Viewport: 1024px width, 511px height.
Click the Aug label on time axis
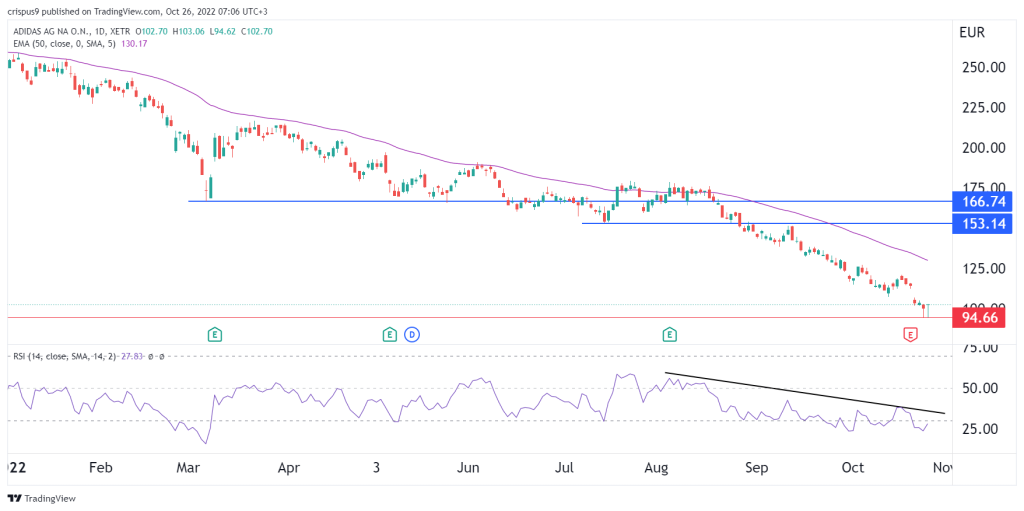(x=655, y=467)
